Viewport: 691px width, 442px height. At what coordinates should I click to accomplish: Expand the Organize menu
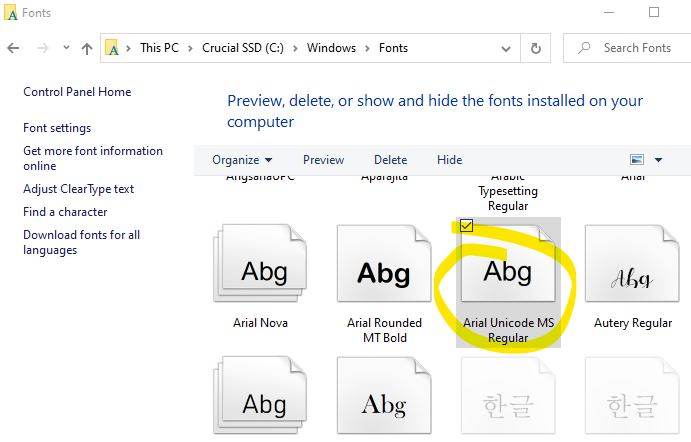point(242,160)
